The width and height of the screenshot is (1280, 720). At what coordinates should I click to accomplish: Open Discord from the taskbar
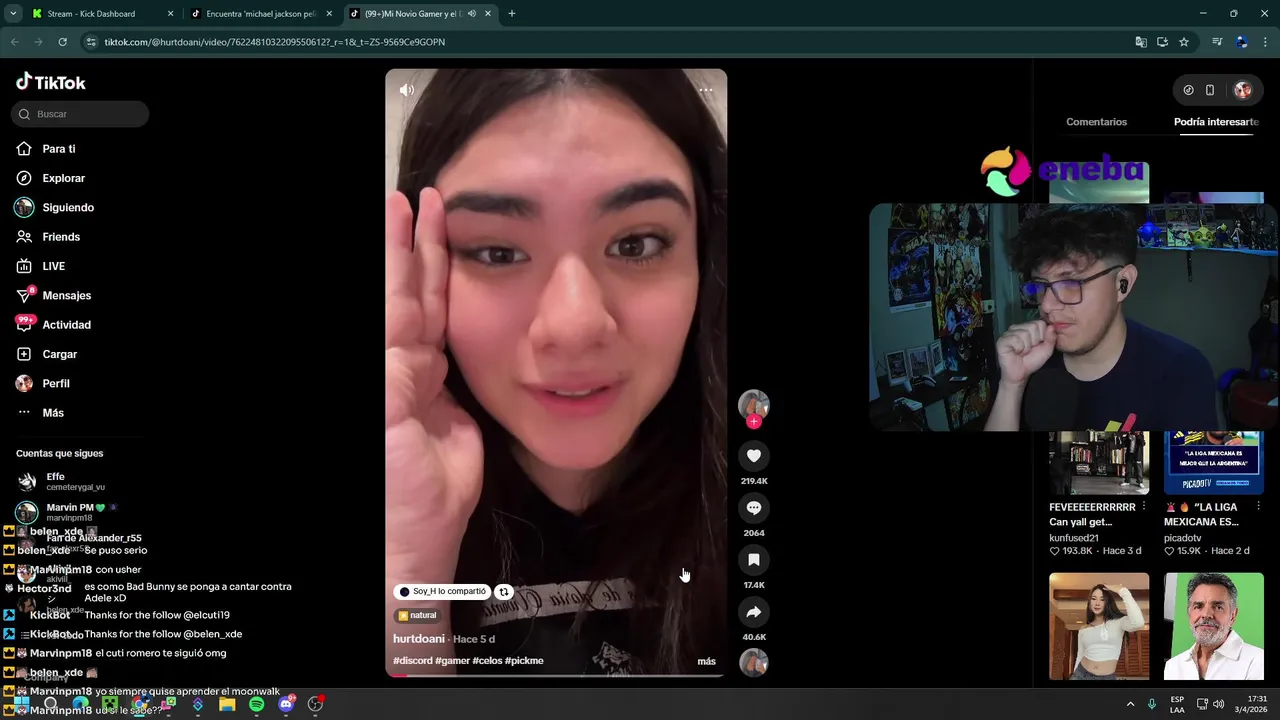(286, 705)
